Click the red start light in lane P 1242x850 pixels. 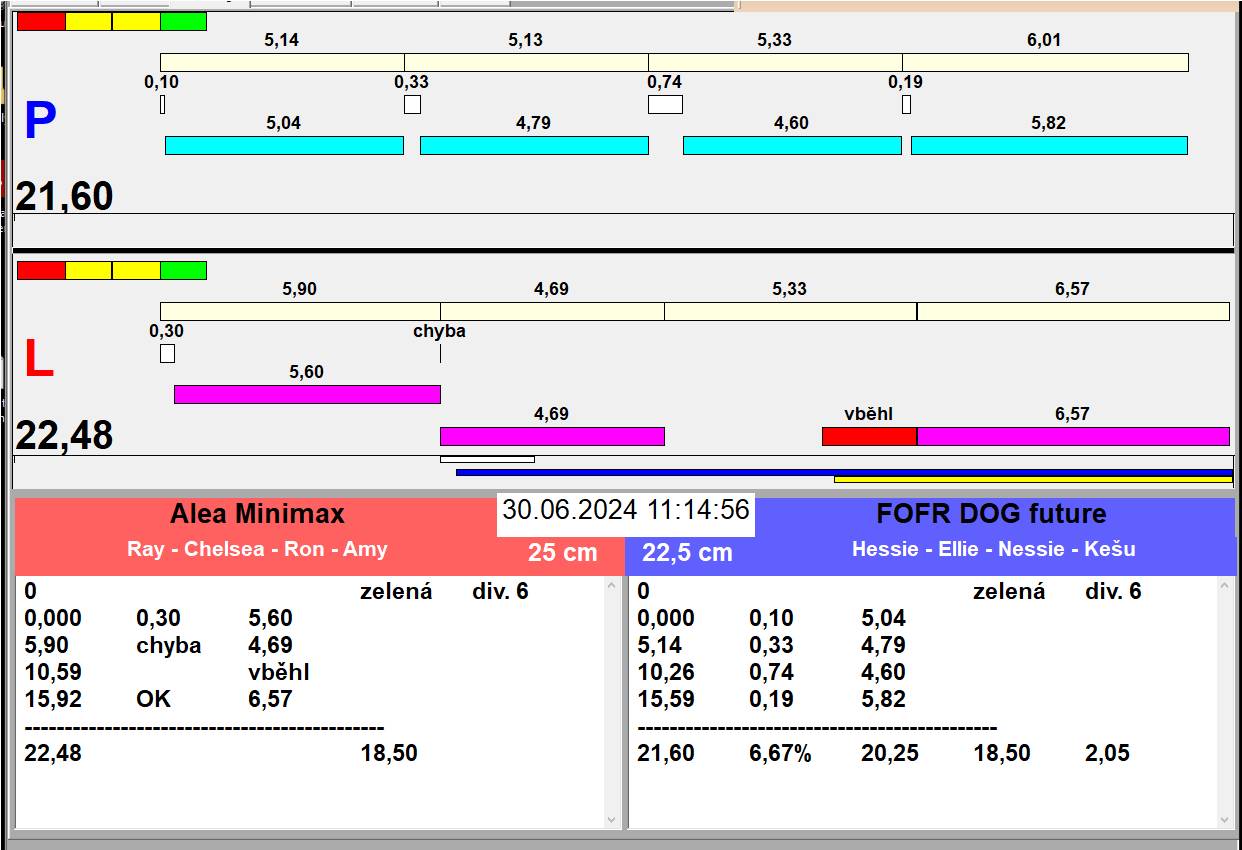click(41, 21)
